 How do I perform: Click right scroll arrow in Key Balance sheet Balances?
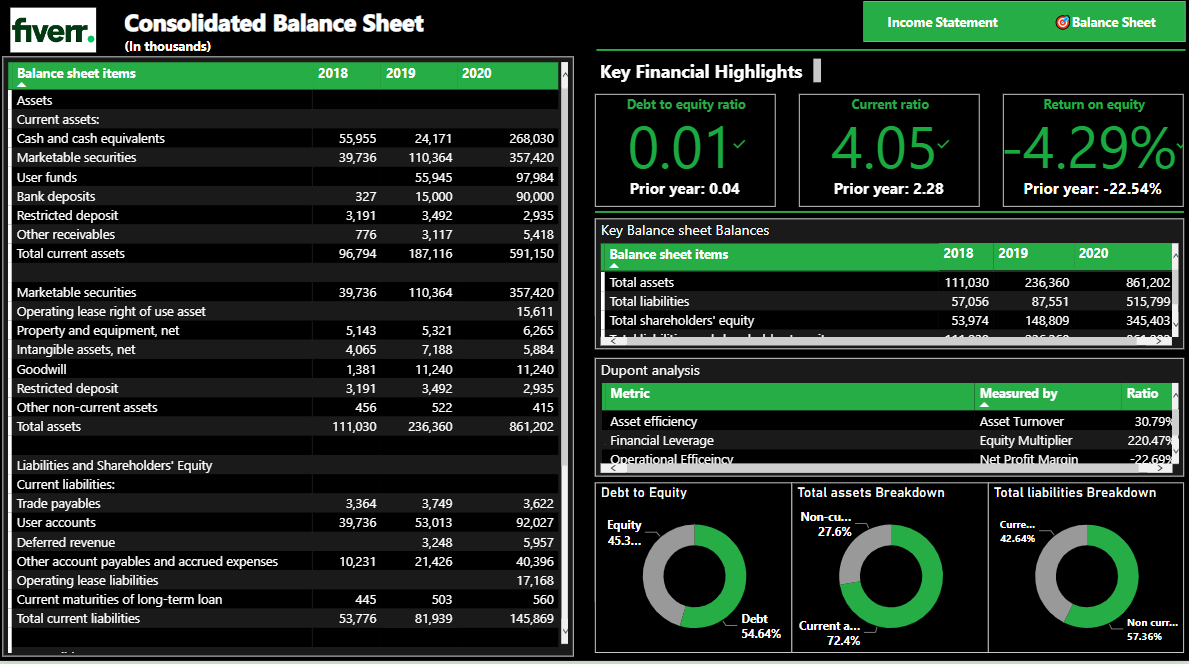click(1160, 341)
